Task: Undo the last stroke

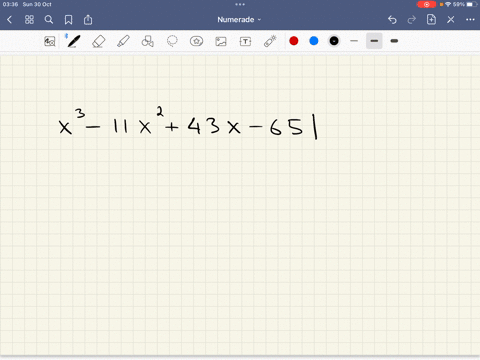Action: coord(392,20)
